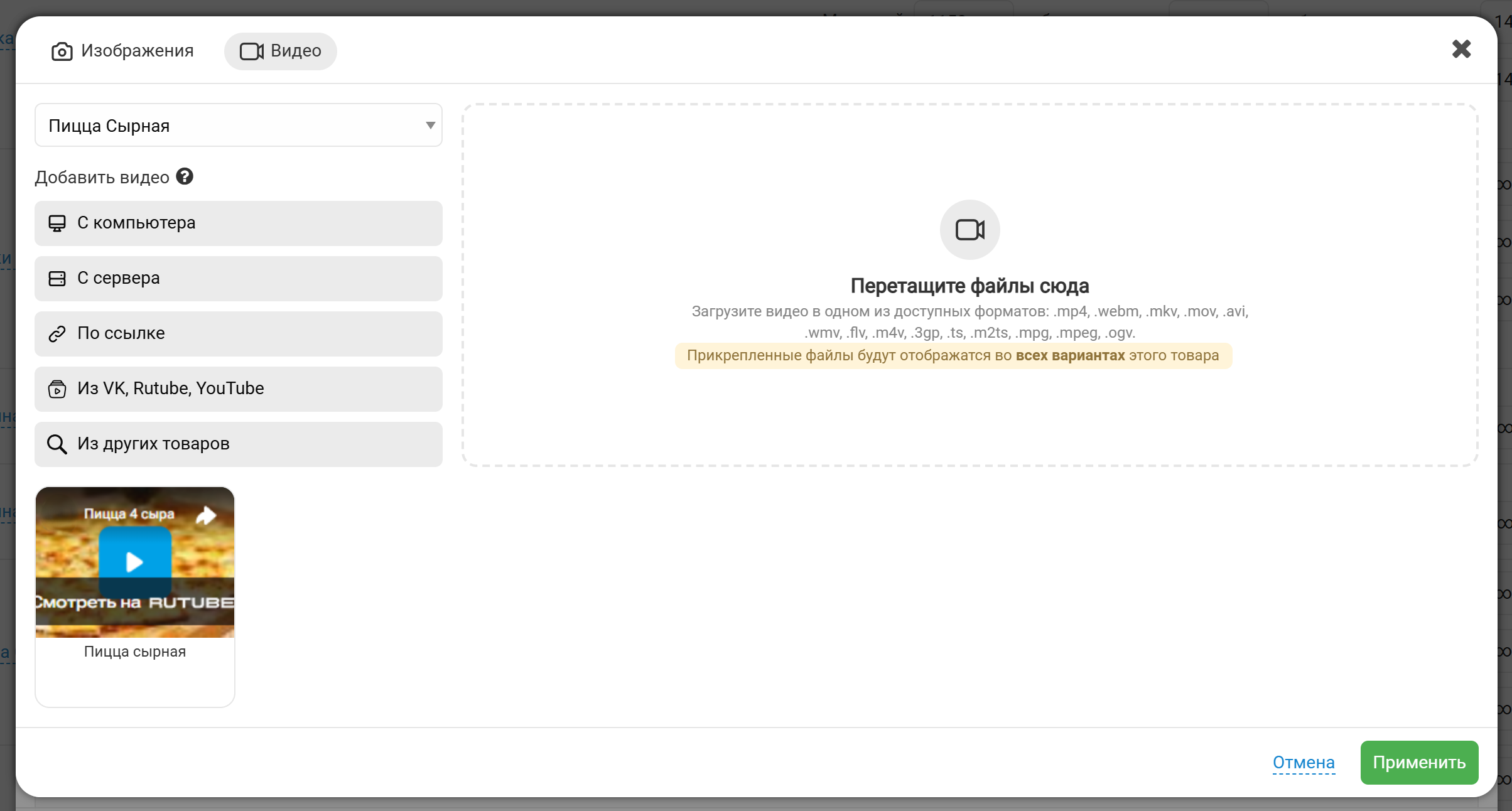
Task: Choose the С компьютера upload option
Action: click(239, 223)
